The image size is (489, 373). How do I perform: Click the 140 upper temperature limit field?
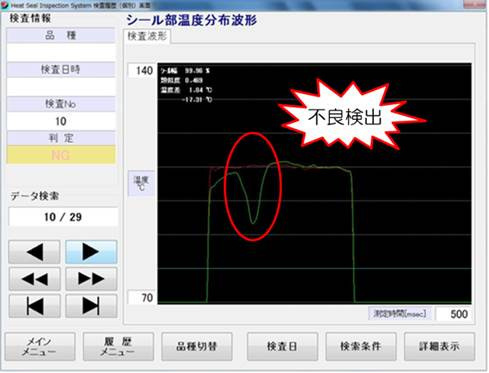pos(142,71)
